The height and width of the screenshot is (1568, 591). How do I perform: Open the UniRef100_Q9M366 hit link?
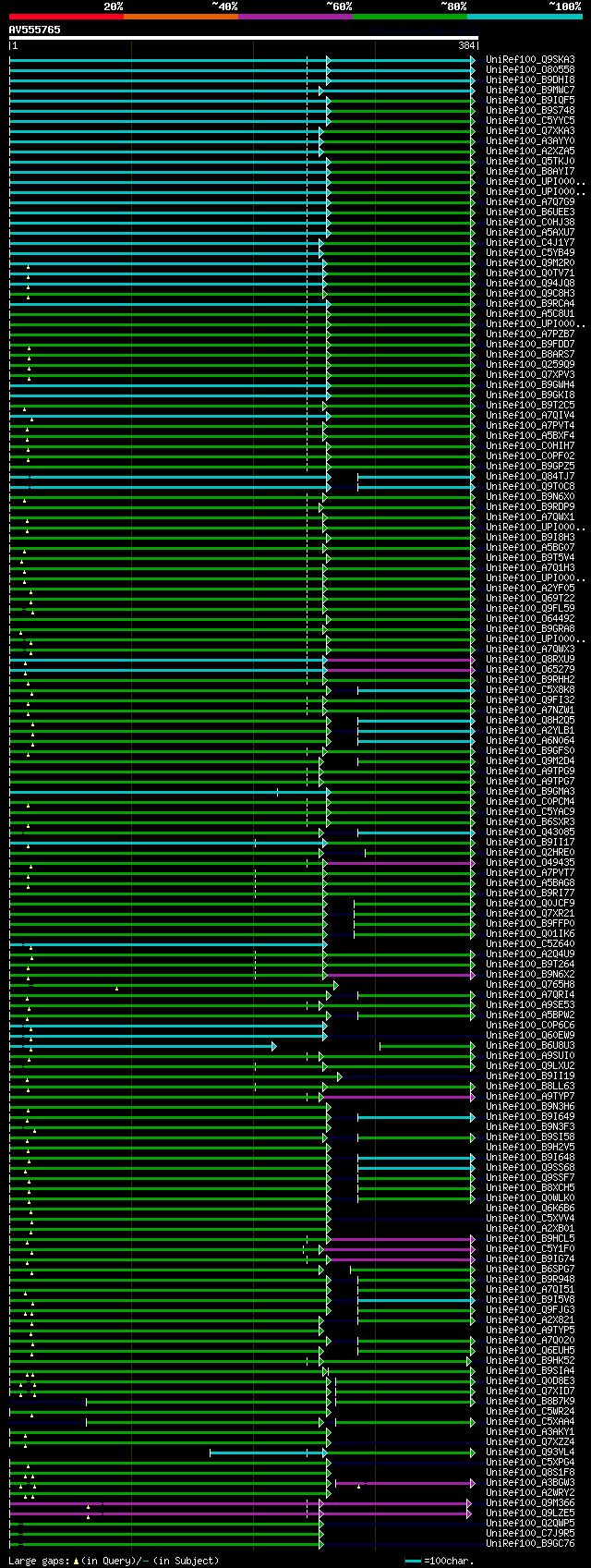530,1503
